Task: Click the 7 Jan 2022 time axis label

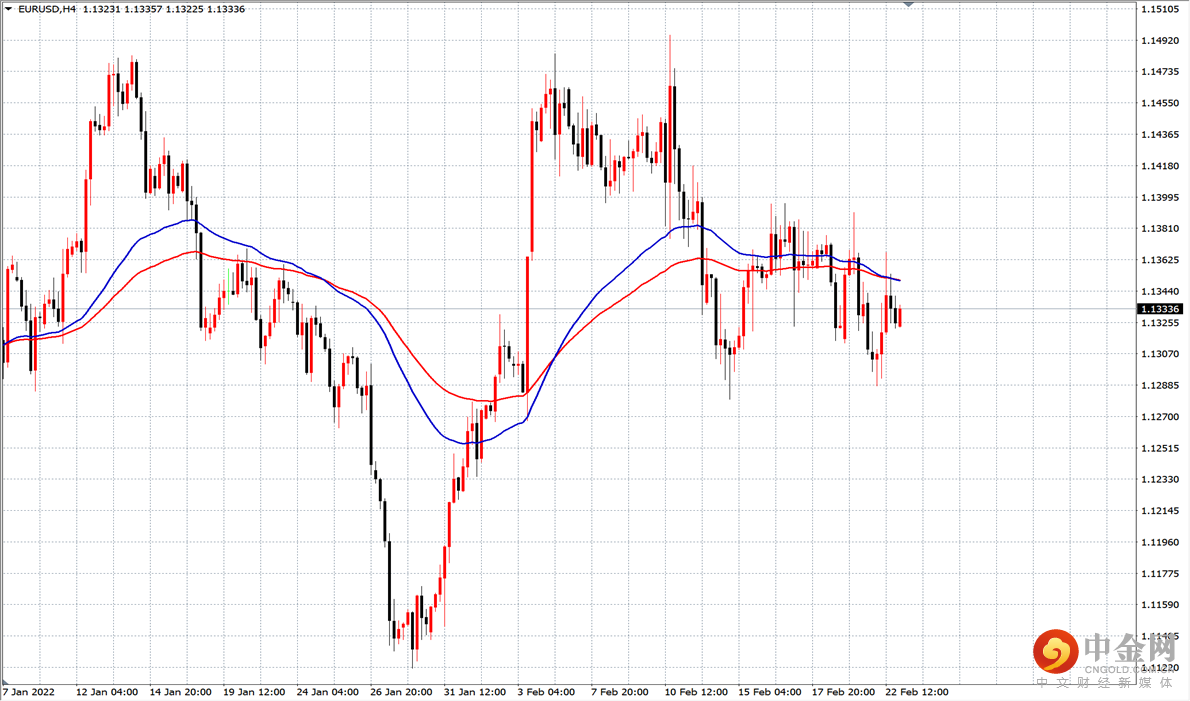Action: (29, 692)
